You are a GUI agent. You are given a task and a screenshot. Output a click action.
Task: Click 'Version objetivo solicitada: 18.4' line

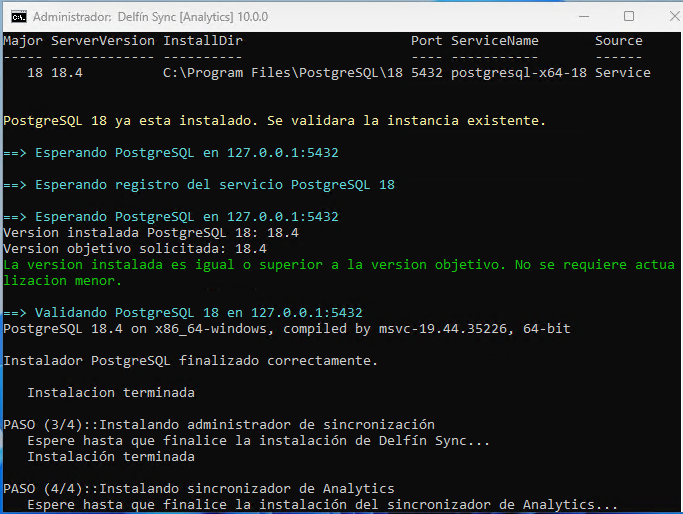[135, 249]
